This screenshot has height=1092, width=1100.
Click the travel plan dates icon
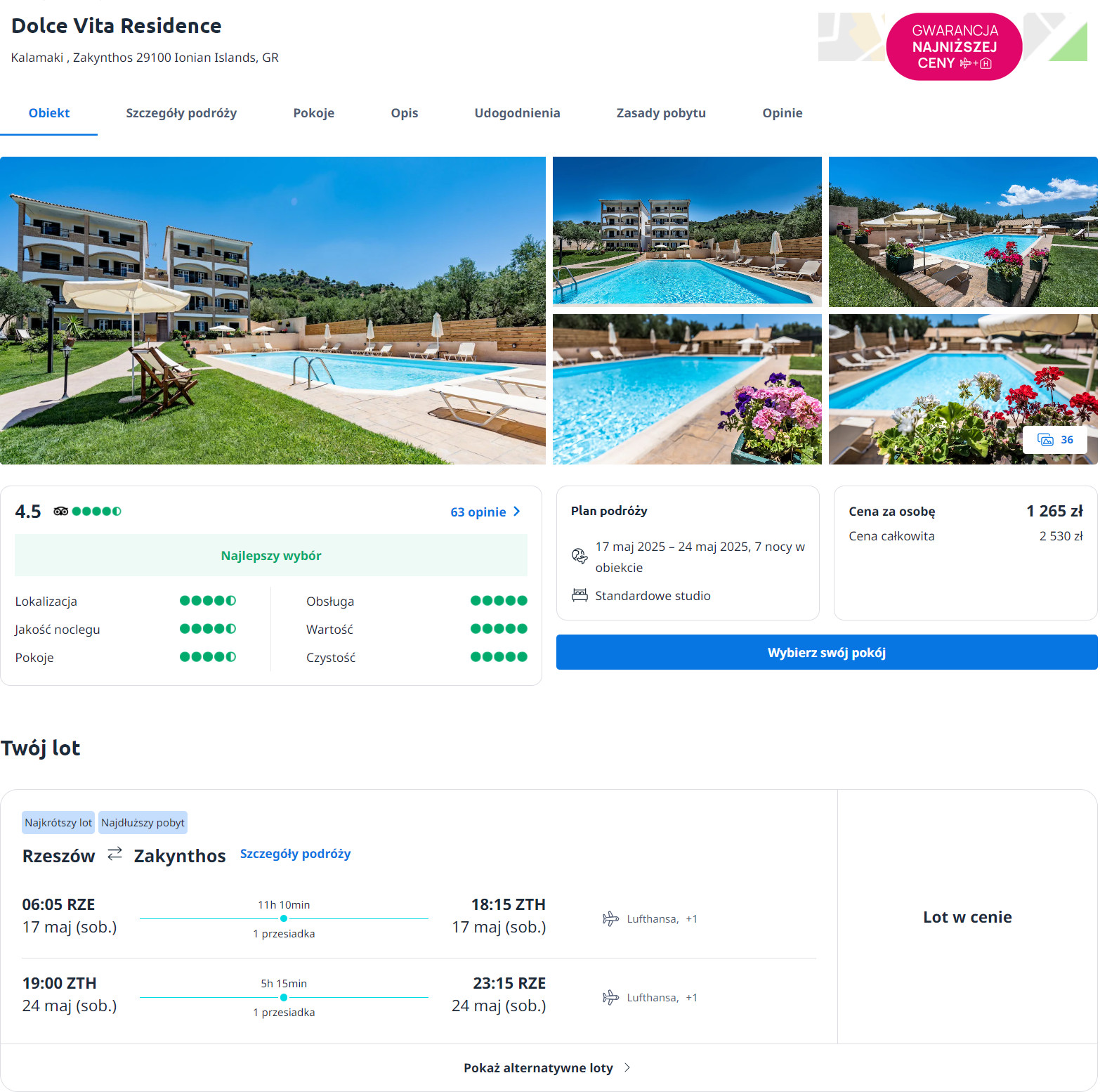click(x=580, y=556)
